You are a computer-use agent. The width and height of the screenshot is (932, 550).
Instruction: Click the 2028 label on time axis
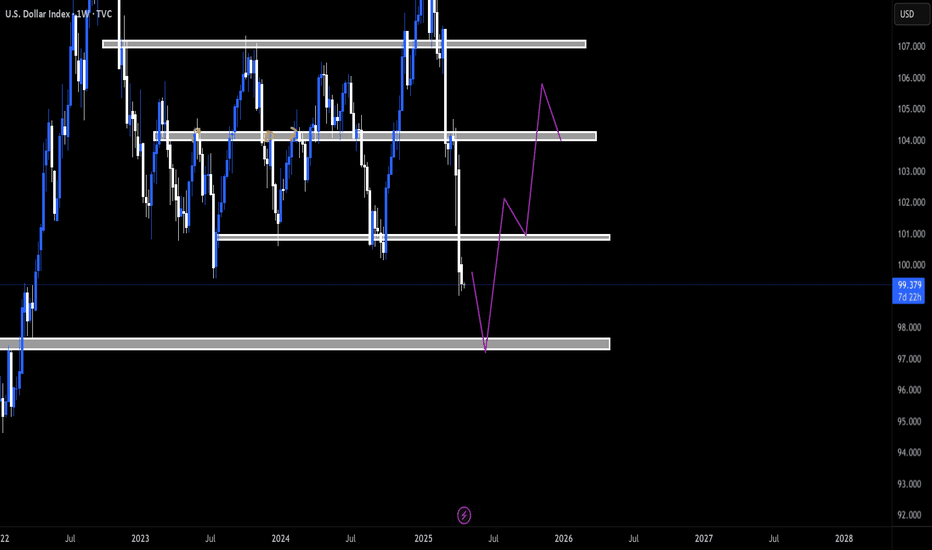point(844,538)
